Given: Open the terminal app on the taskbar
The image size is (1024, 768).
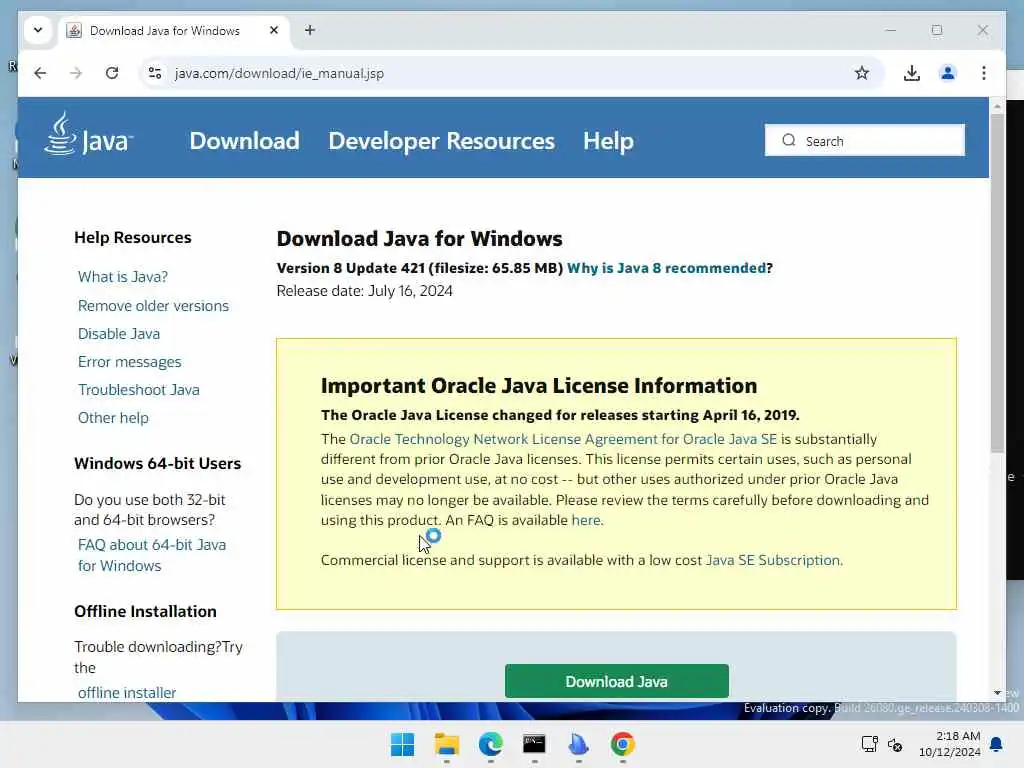Looking at the screenshot, I should pos(534,744).
